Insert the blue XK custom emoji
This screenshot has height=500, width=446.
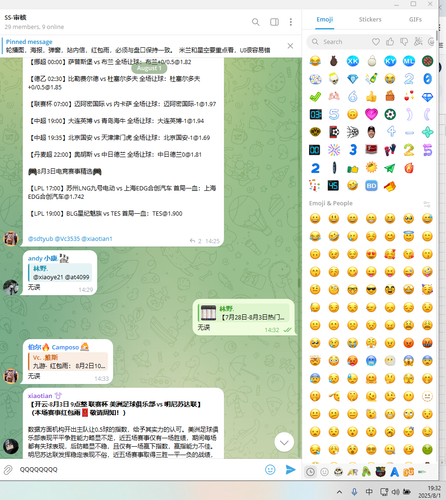point(353,61)
